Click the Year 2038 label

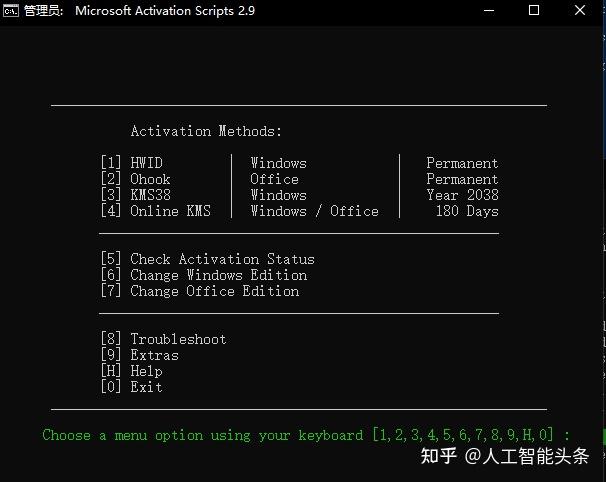point(462,195)
